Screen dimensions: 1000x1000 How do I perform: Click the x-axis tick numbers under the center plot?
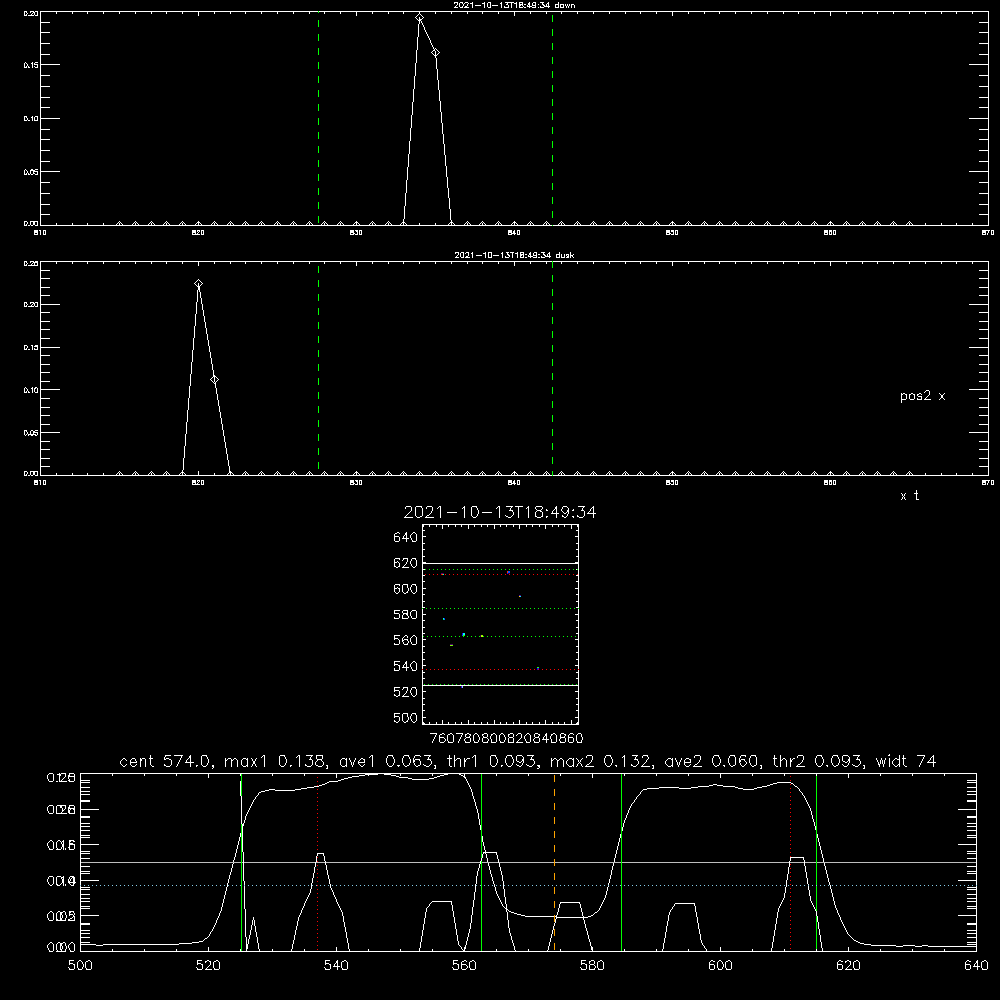pos(506,738)
